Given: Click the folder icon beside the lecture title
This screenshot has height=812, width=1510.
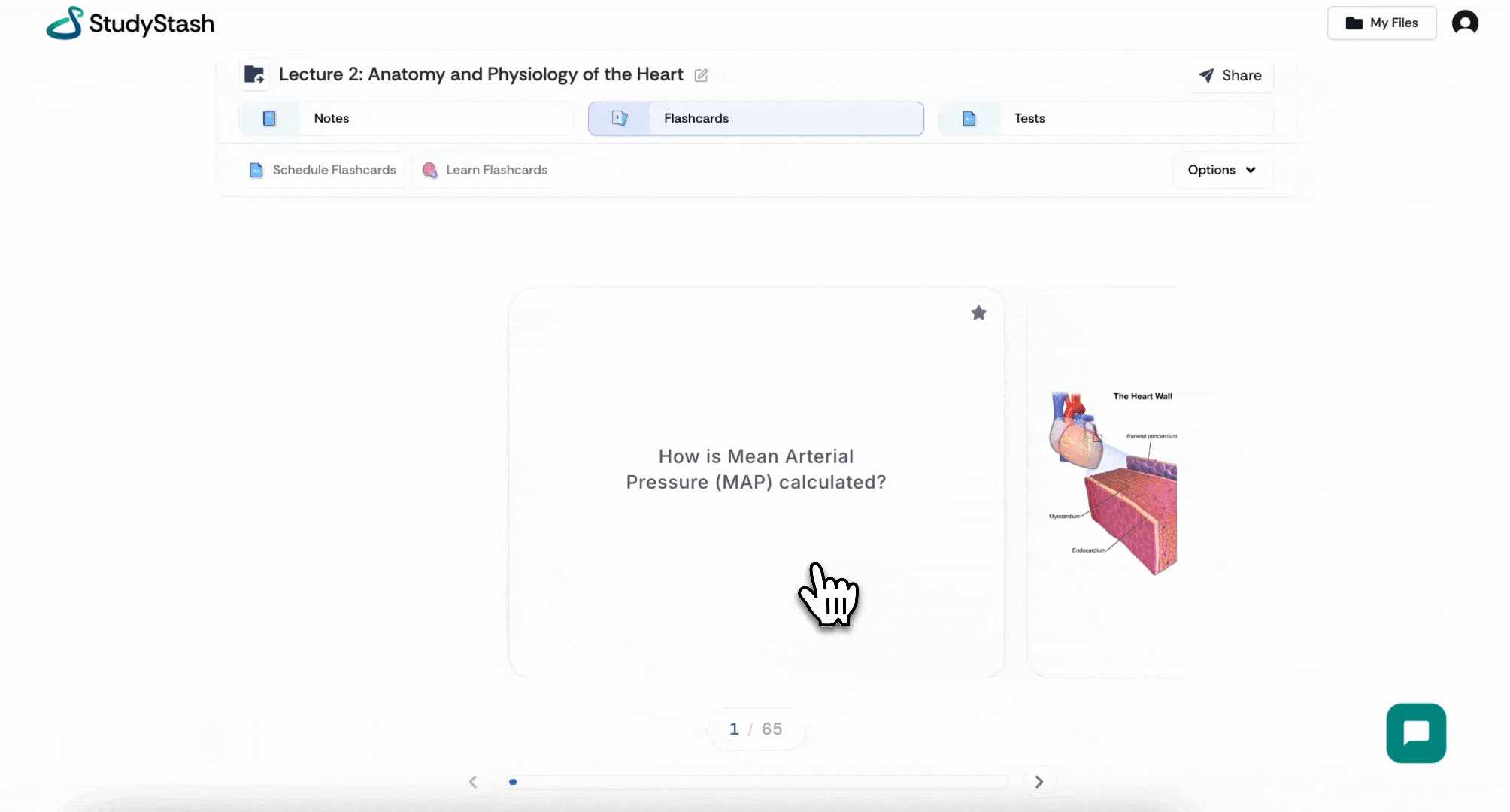Looking at the screenshot, I should [x=254, y=75].
